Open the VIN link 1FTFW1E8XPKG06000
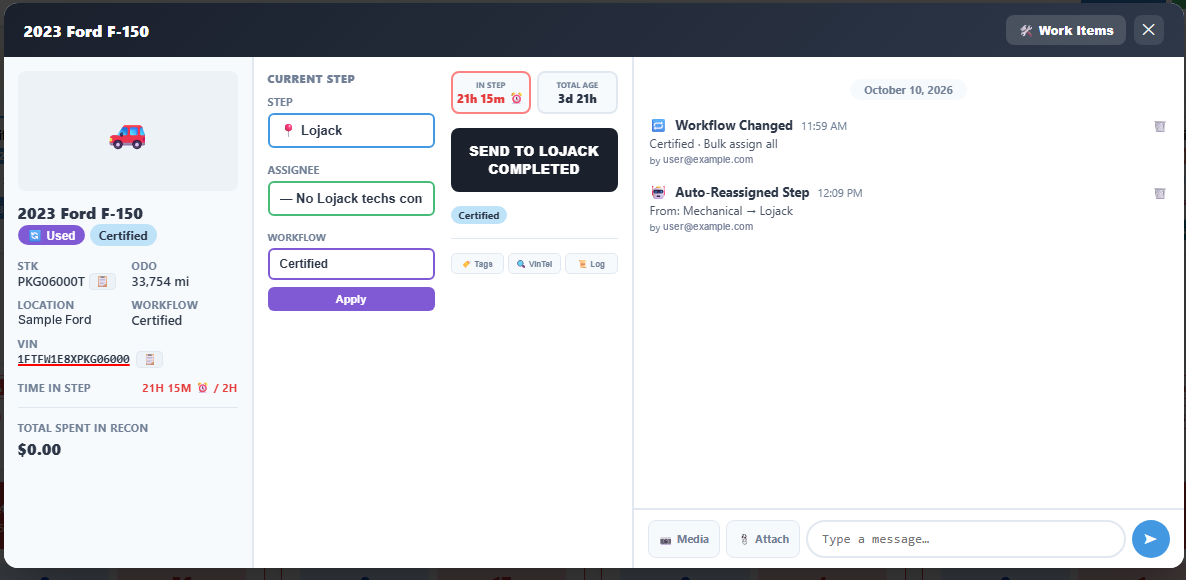 [73, 359]
